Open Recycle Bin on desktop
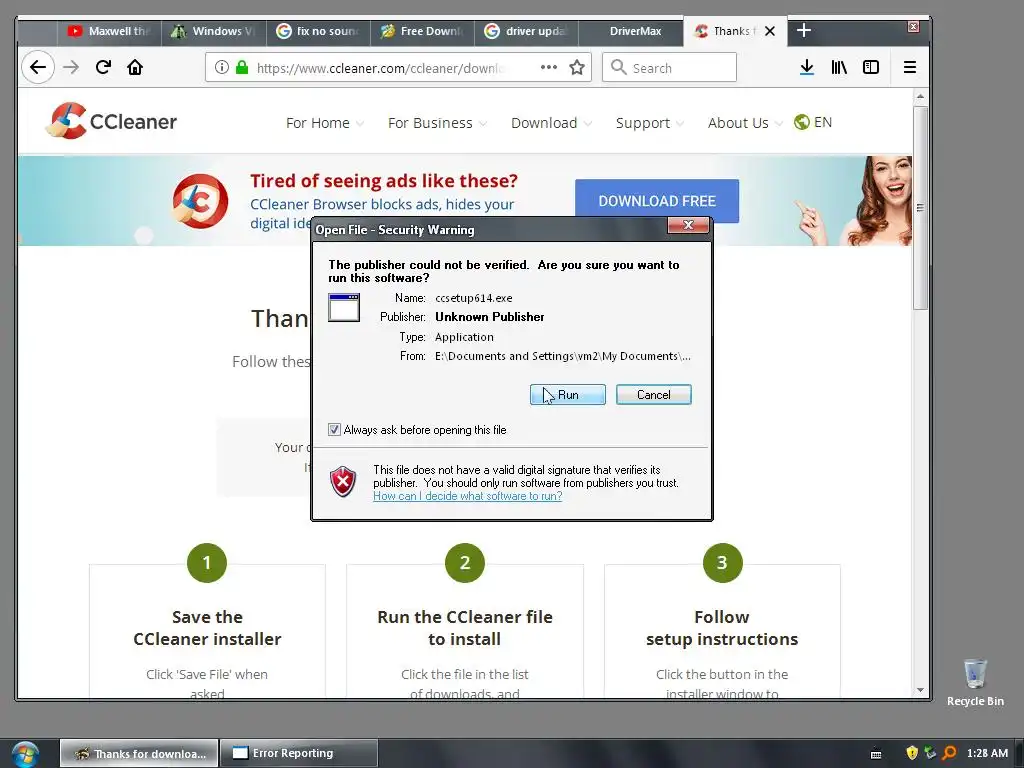This screenshot has height=768, width=1024. (x=975, y=682)
